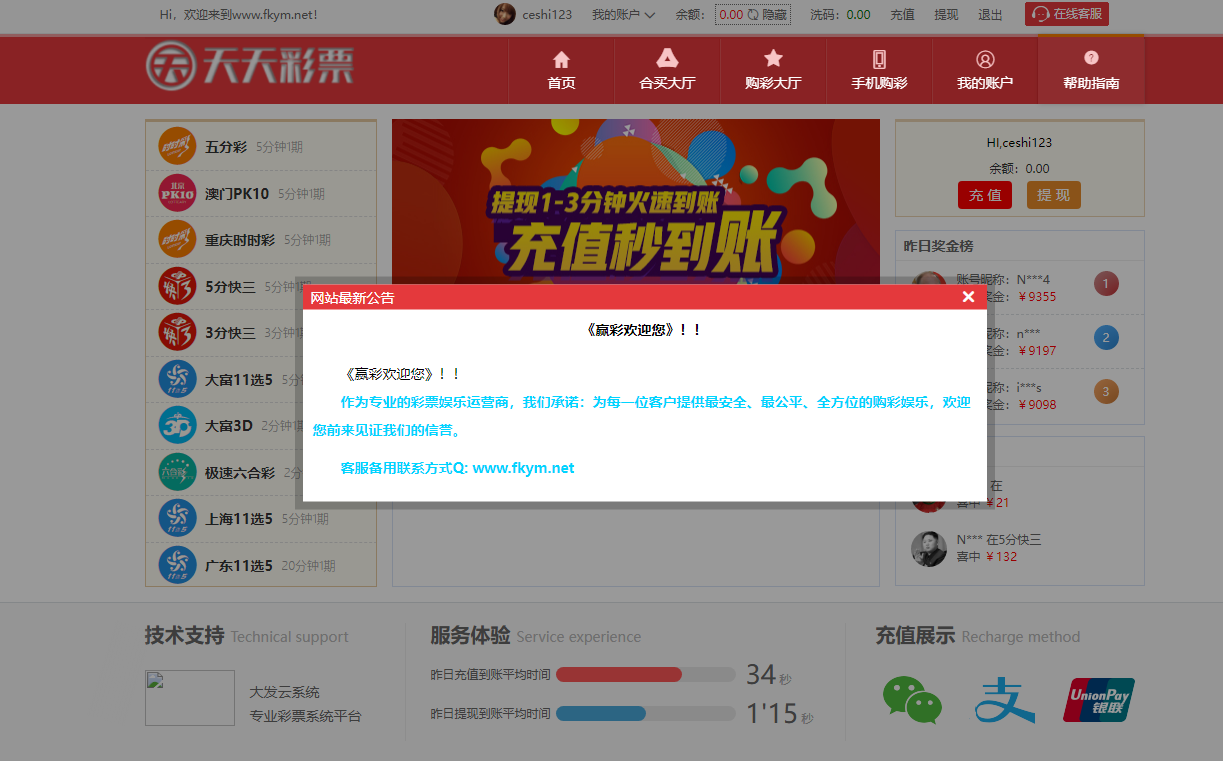Open 澳门PK10 via its PK10 icon
The height and width of the screenshot is (761, 1223).
click(177, 192)
